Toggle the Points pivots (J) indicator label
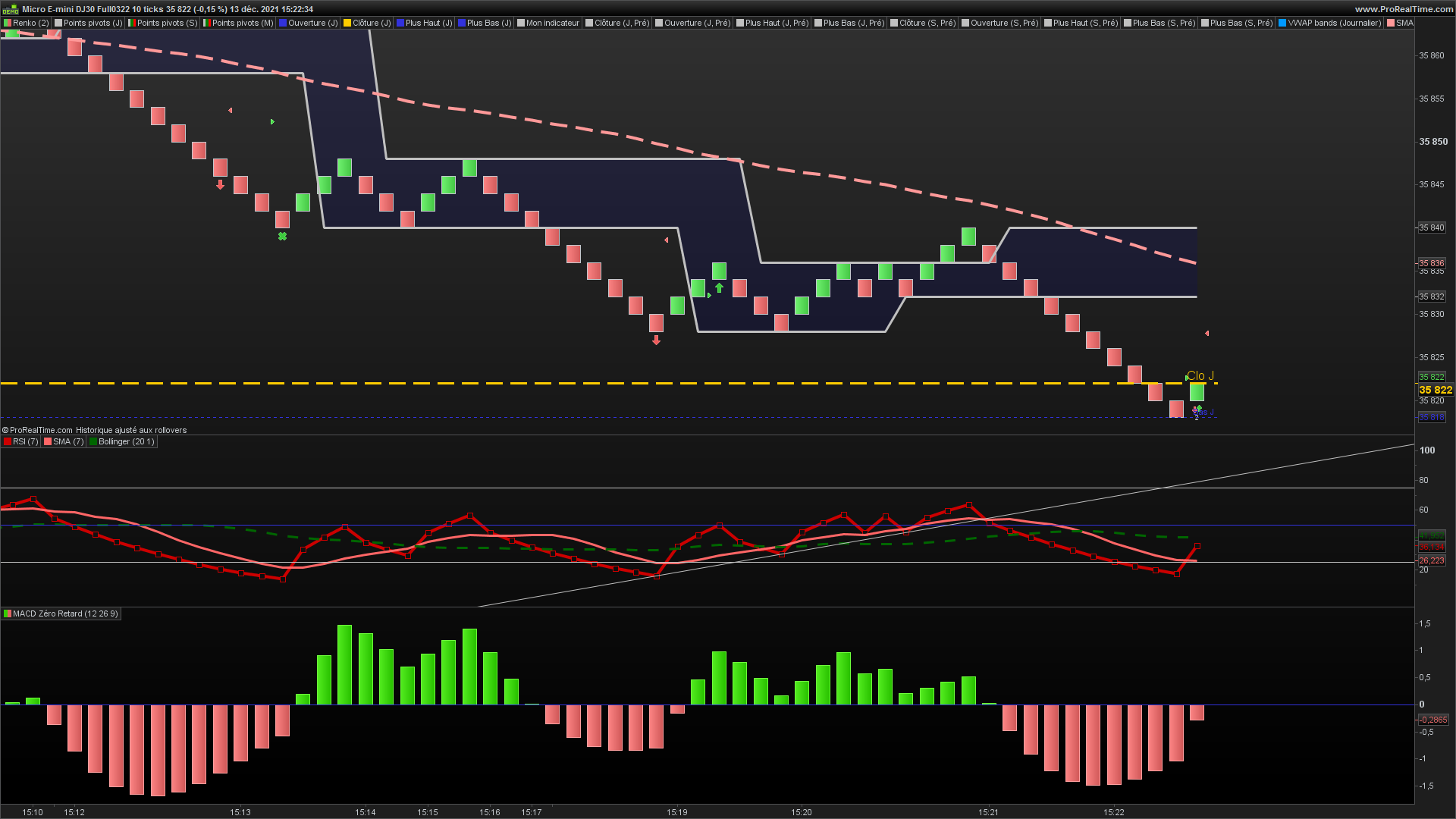This screenshot has height=819, width=1456. (93, 23)
